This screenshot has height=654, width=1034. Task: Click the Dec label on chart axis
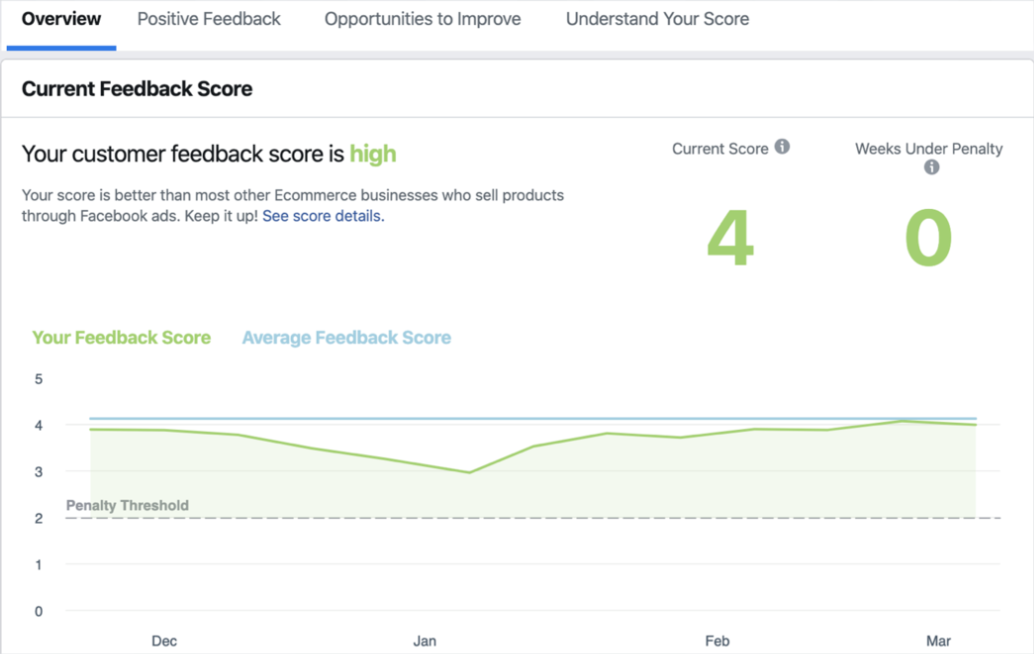164,641
